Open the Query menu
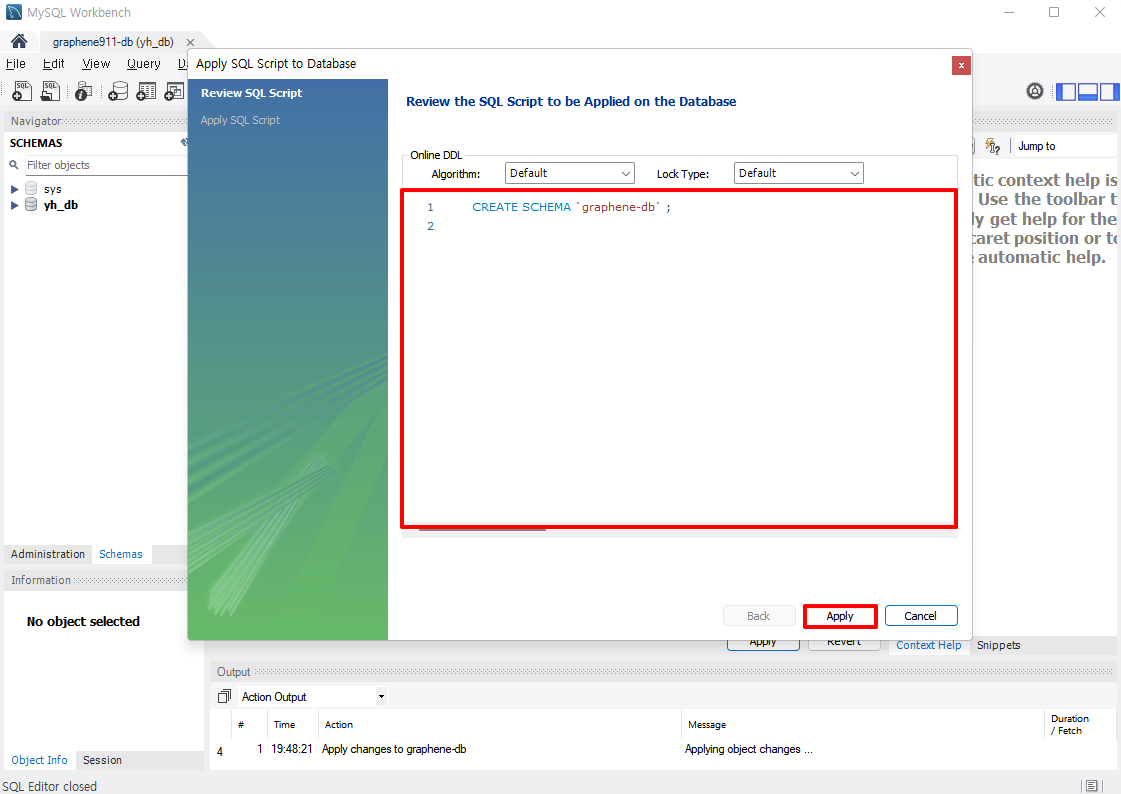This screenshot has width=1121, height=794. (x=144, y=64)
